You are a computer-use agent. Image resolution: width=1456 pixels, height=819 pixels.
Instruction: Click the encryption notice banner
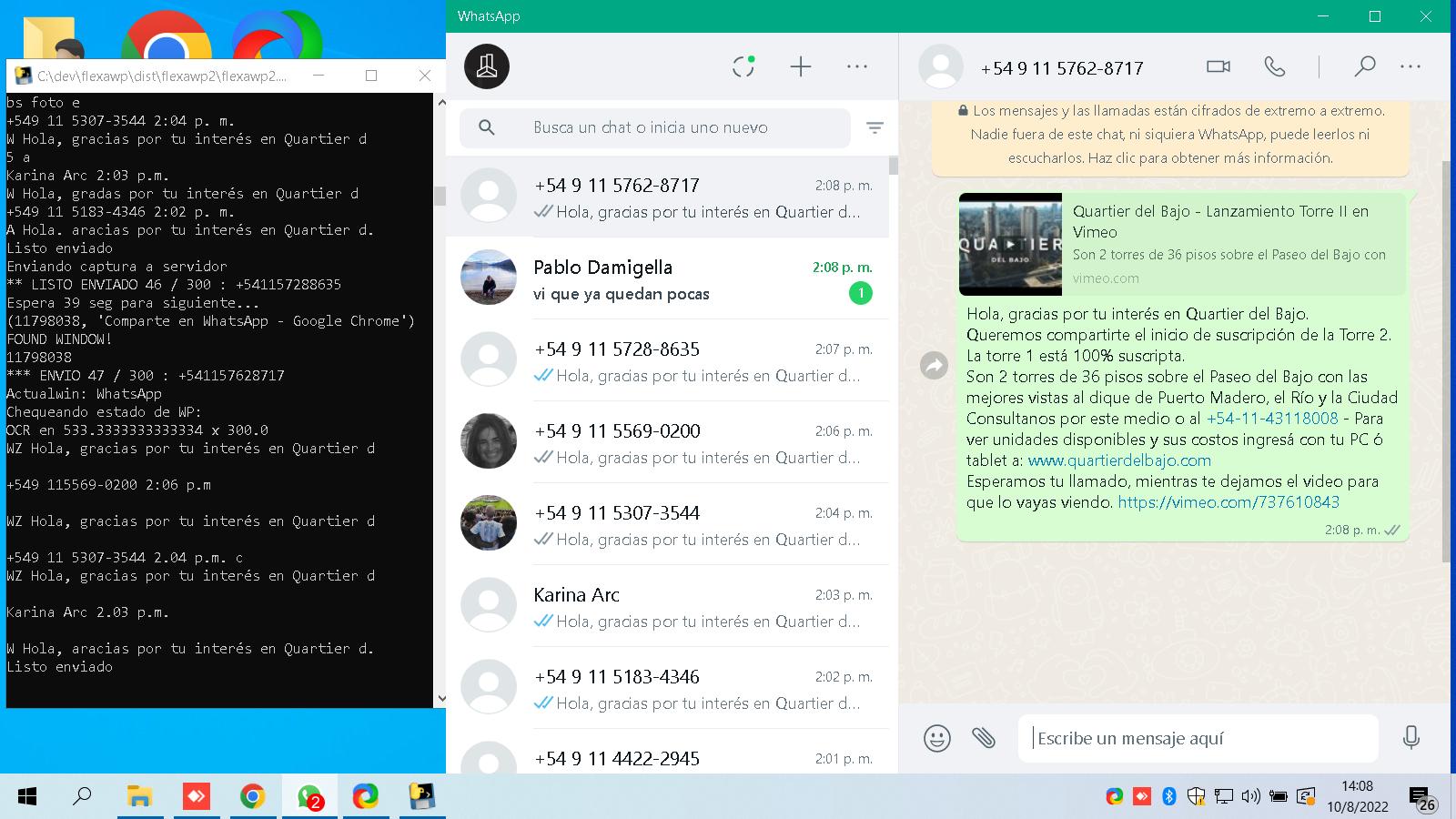[x=1170, y=135]
